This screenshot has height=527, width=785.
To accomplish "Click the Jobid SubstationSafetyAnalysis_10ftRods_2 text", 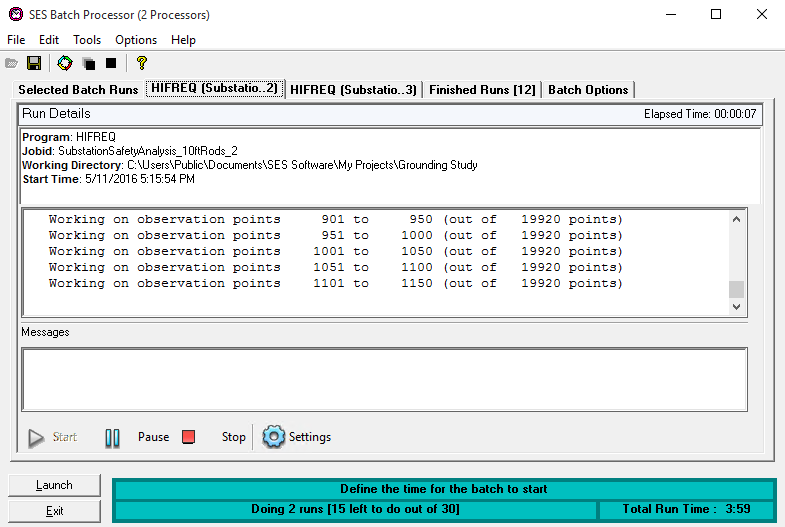I will [130, 151].
